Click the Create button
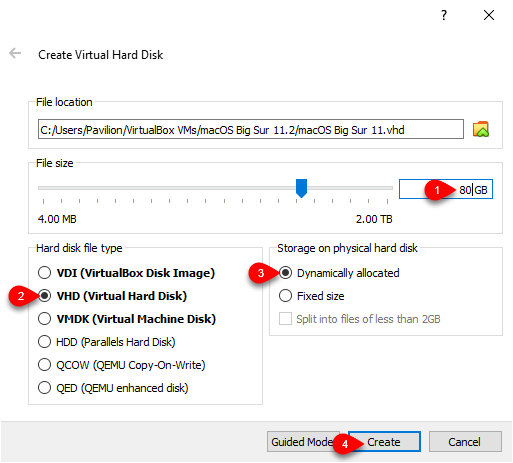513x463 pixels. pyautogui.click(x=384, y=442)
